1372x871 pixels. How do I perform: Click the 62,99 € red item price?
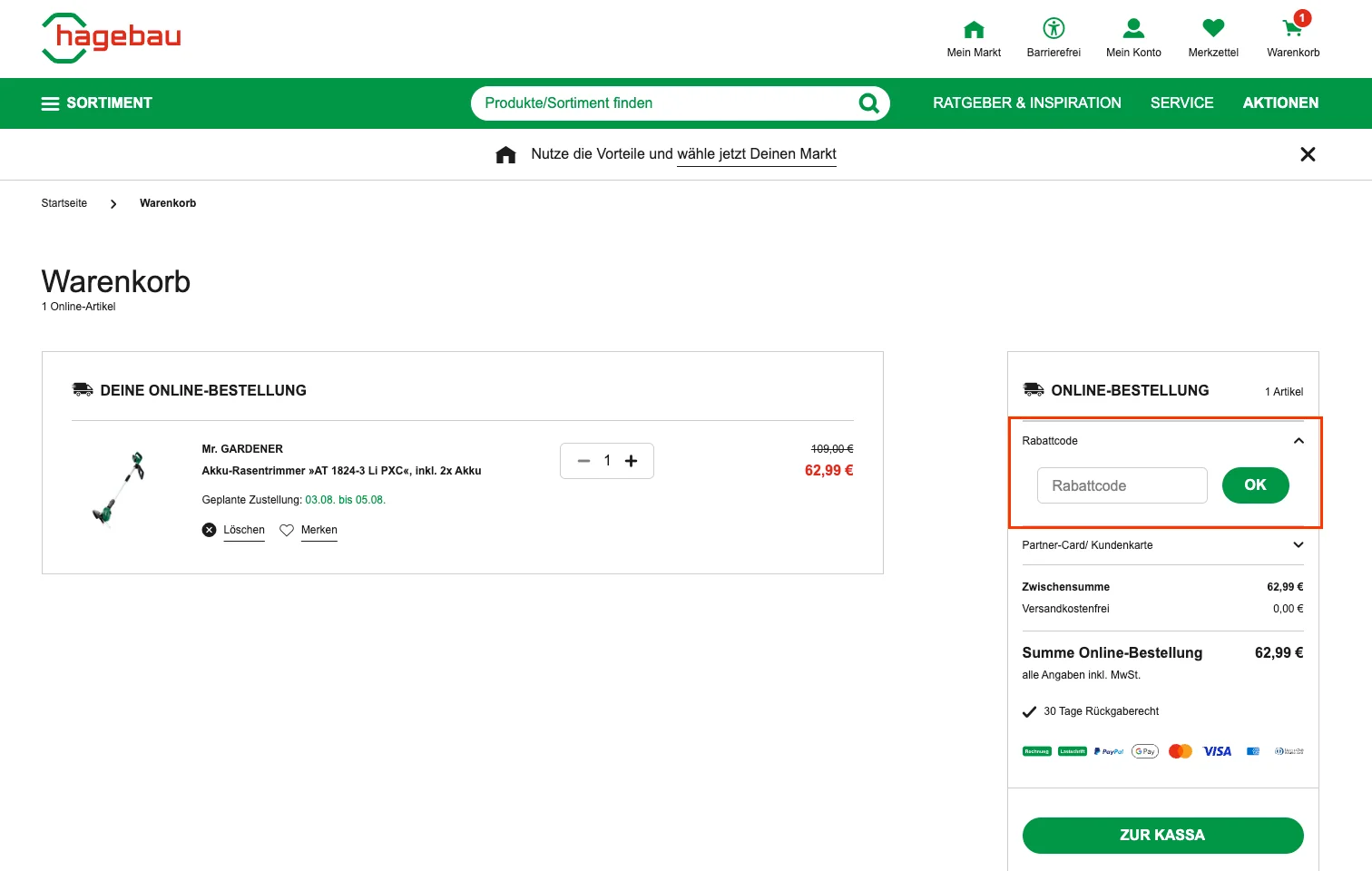coord(829,471)
